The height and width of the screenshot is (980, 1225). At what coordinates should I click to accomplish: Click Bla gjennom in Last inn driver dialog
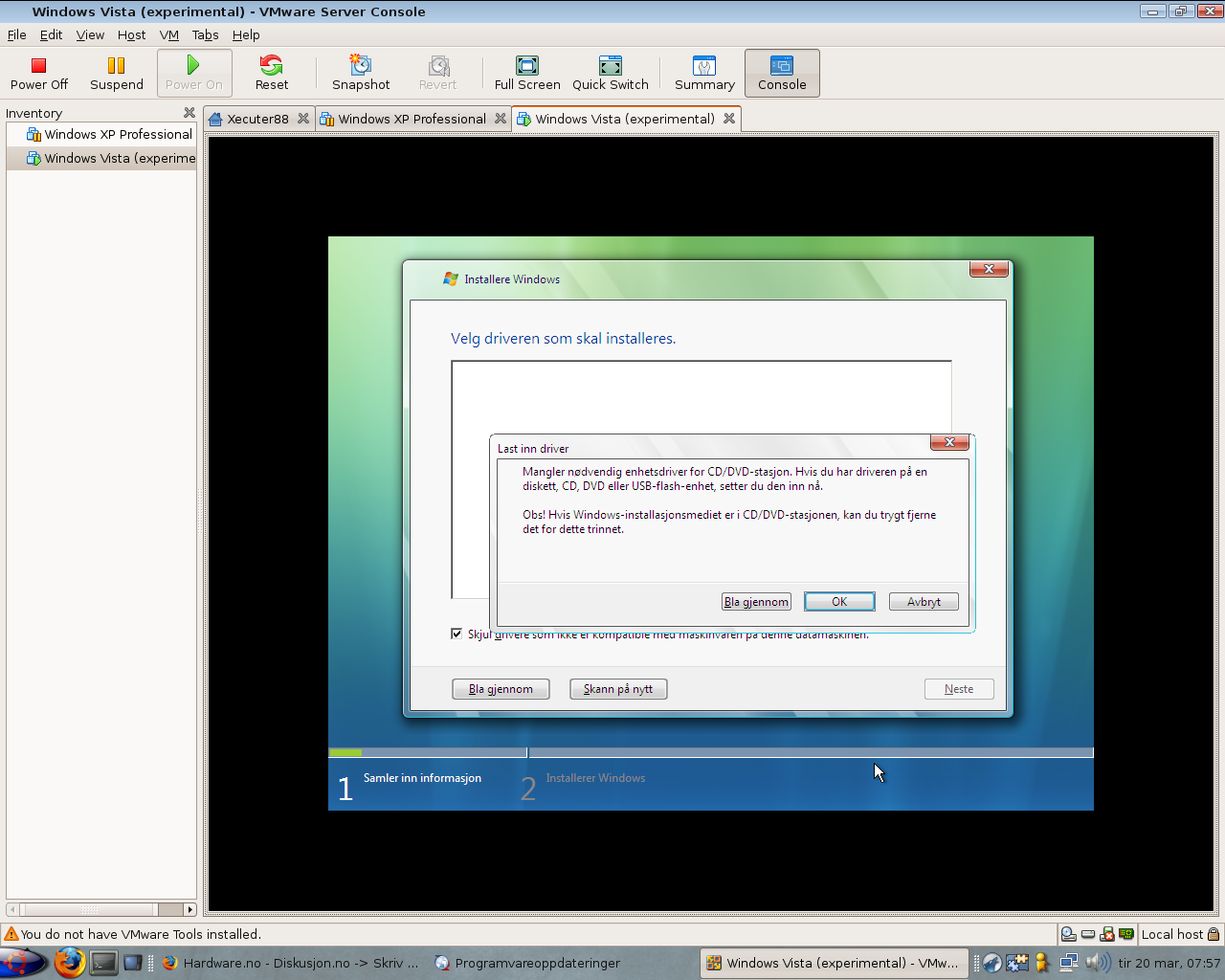coord(756,602)
